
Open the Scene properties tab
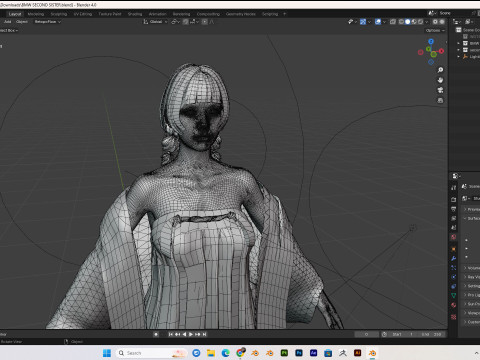coord(454,228)
